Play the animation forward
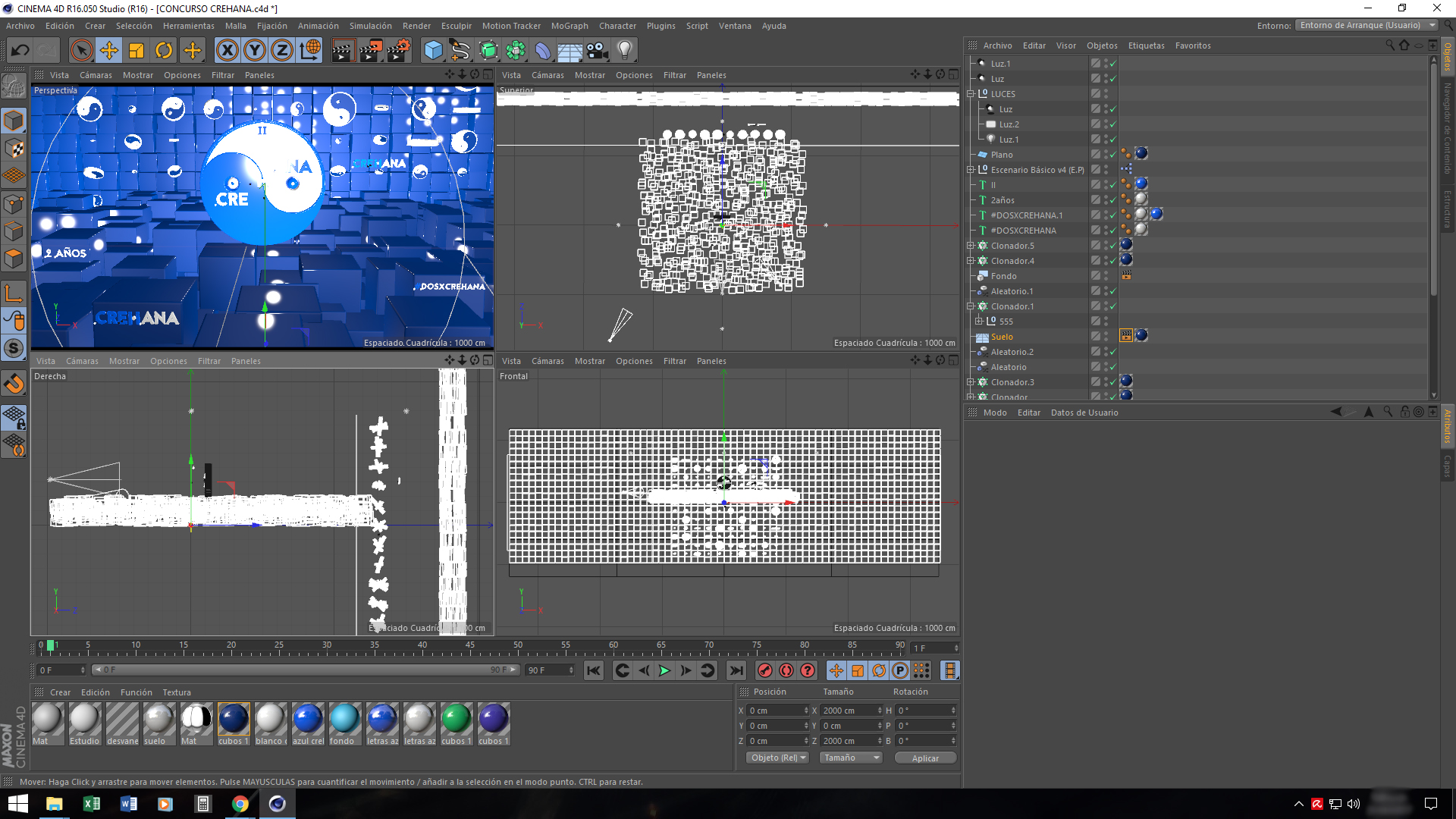Viewport: 1456px width, 819px height. [x=664, y=670]
